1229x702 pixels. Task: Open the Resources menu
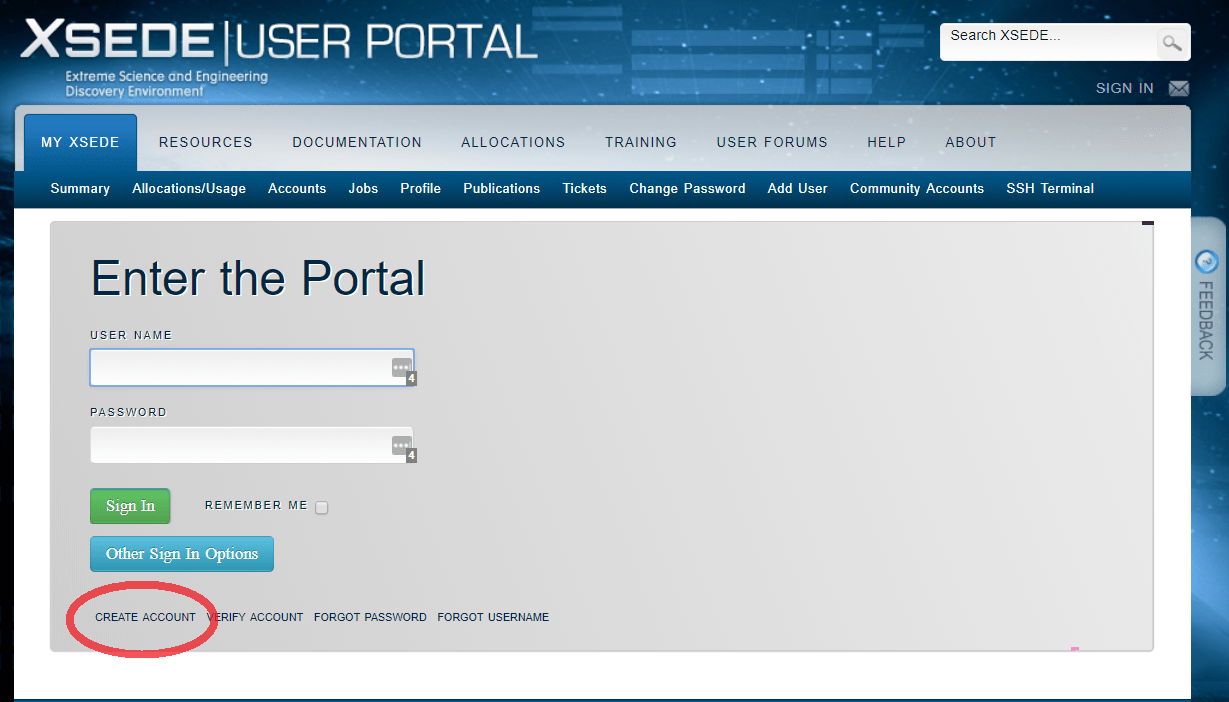coord(206,142)
